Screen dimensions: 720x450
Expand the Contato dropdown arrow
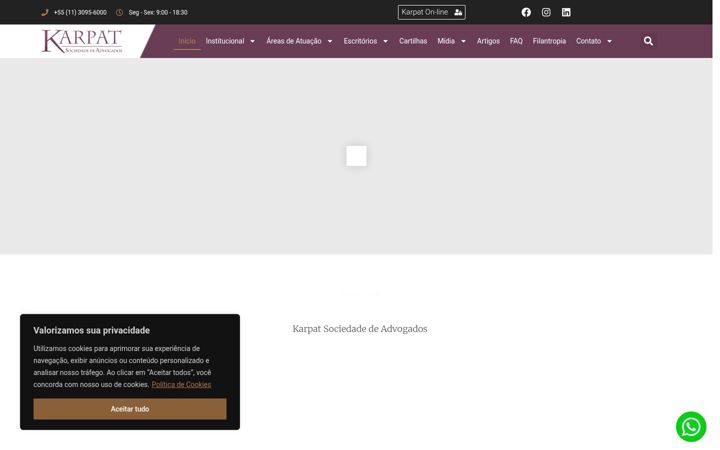pos(609,41)
